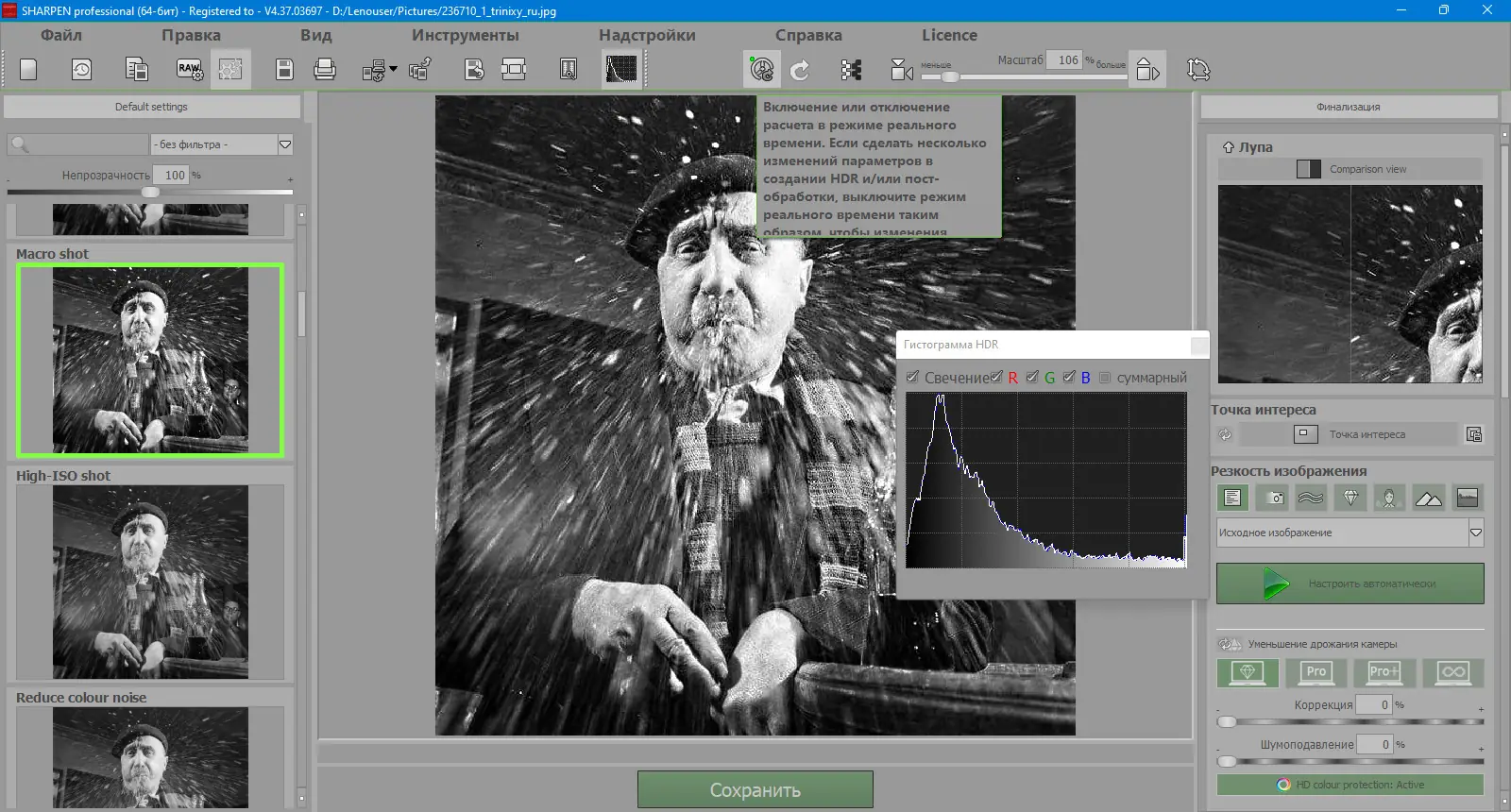Open the Исходное изображение dropdown

click(1350, 533)
